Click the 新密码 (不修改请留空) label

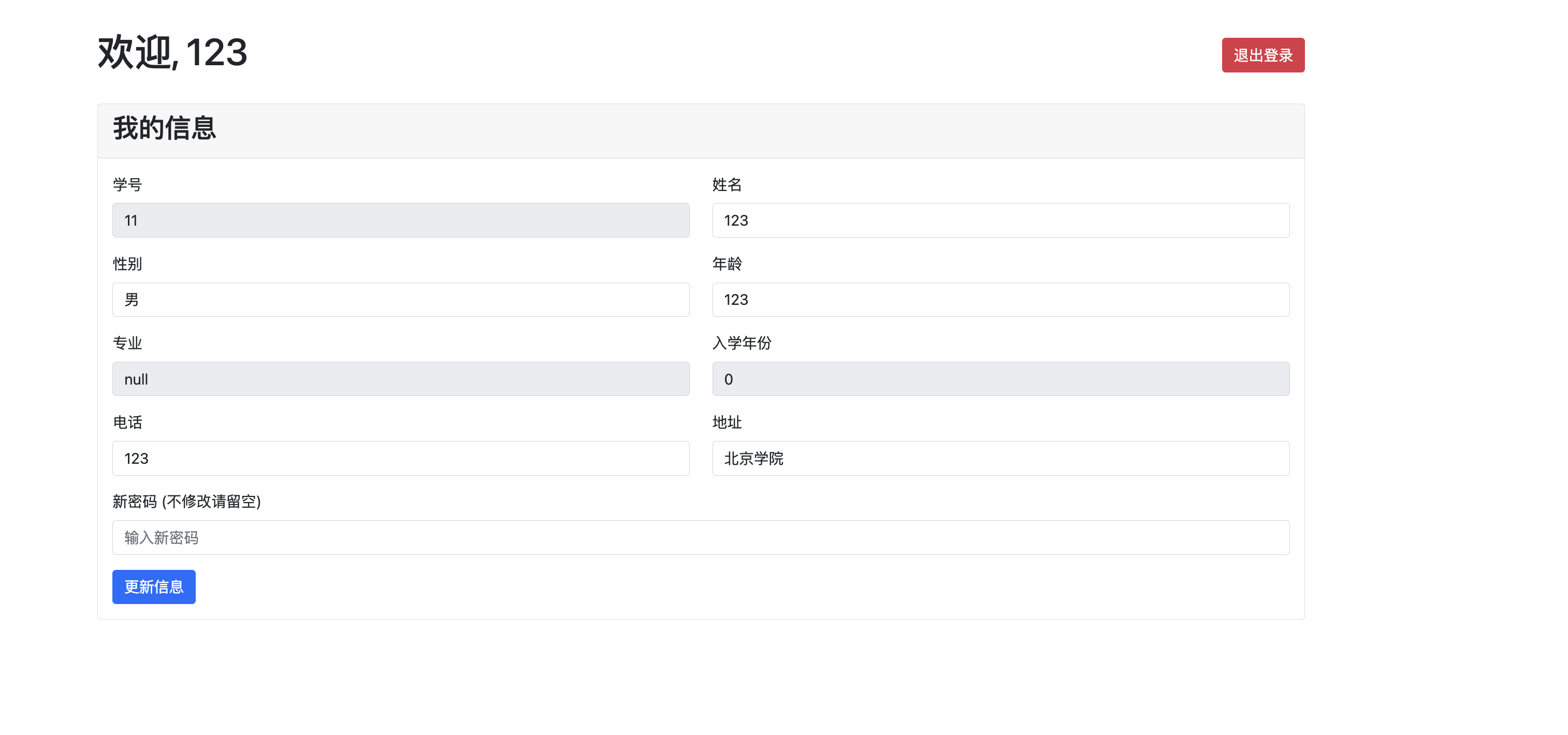186,502
